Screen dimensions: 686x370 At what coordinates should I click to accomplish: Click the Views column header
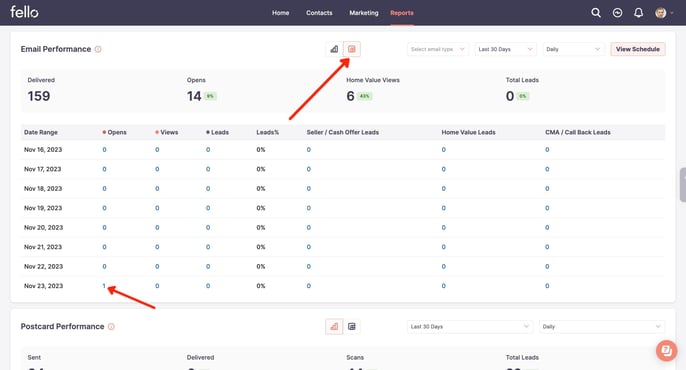(167, 132)
